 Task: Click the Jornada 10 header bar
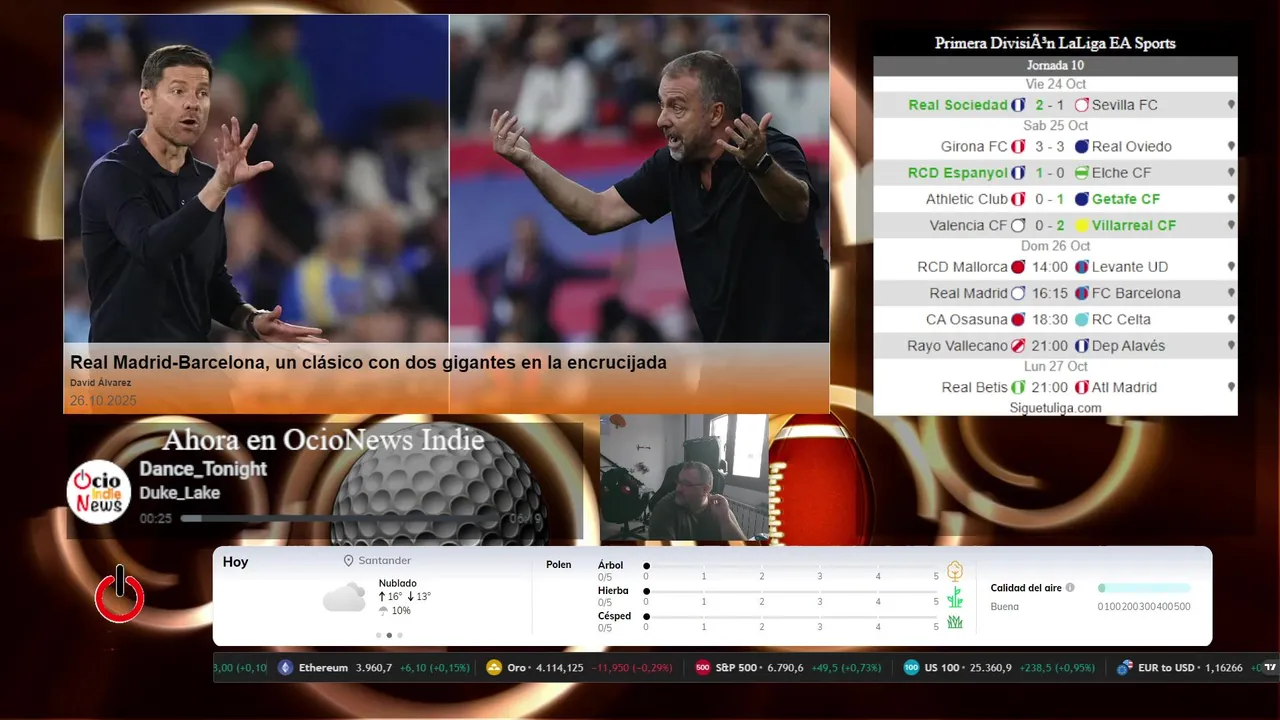[x=1055, y=65]
